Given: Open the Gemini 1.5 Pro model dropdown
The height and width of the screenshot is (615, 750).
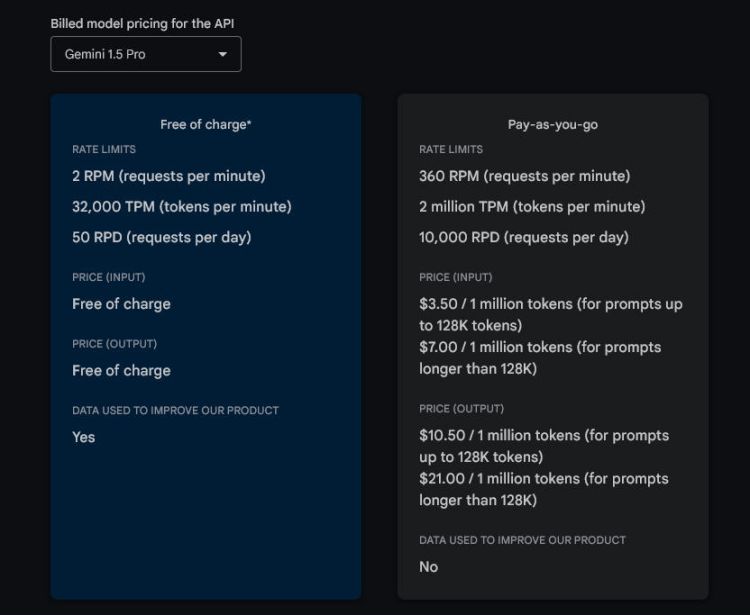Looking at the screenshot, I should [x=146, y=54].
